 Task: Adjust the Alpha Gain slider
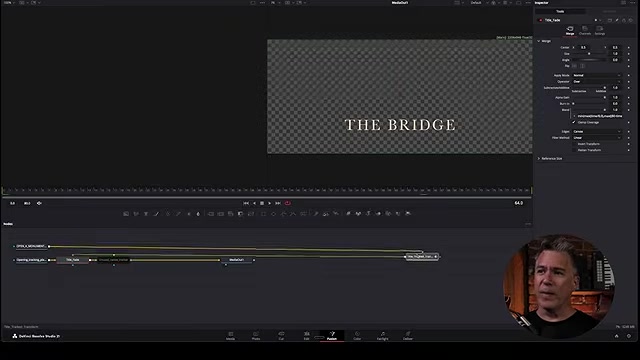pos(589,97)
